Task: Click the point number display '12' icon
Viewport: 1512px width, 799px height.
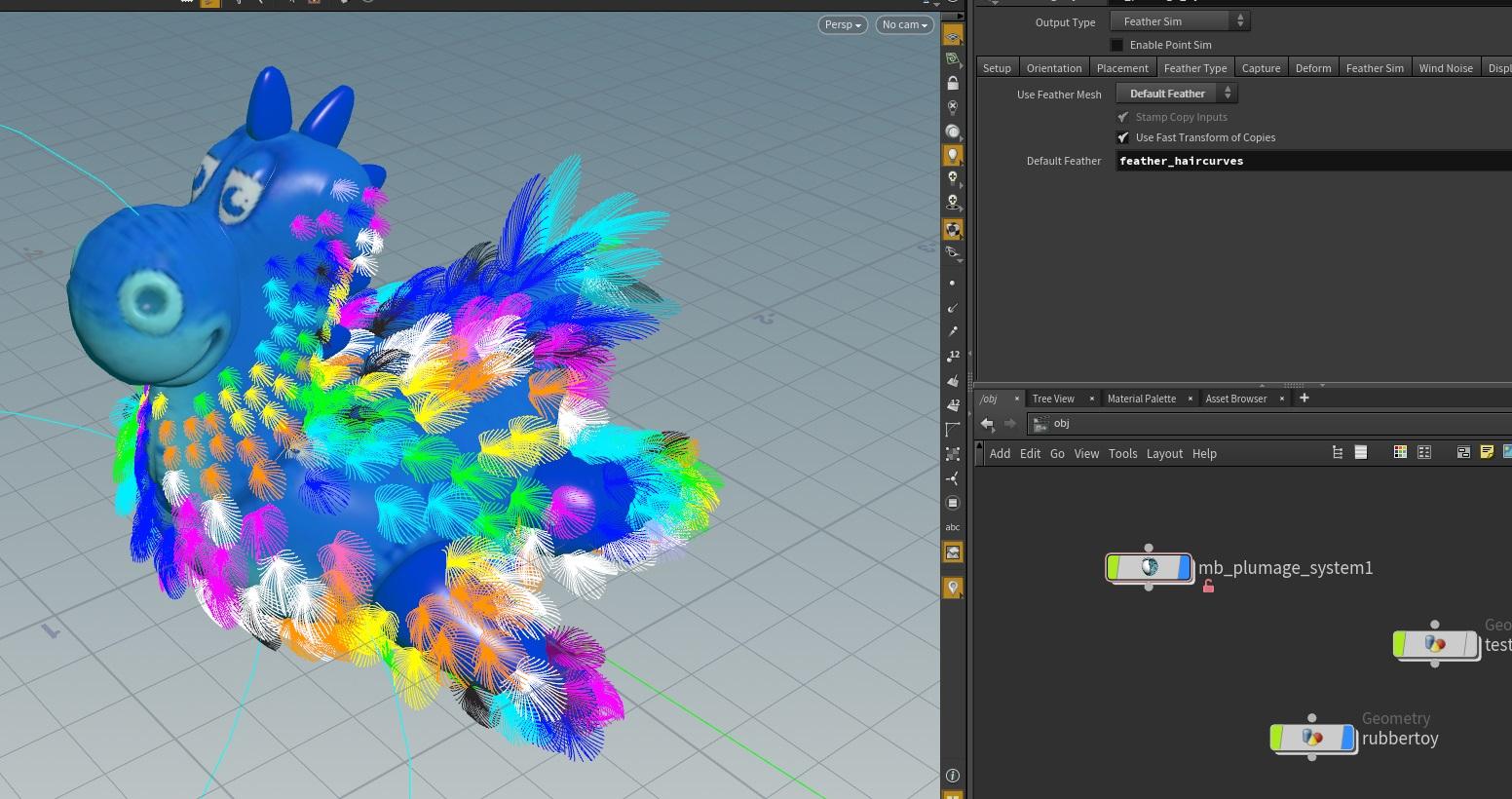Action: (x=953, y=356)
